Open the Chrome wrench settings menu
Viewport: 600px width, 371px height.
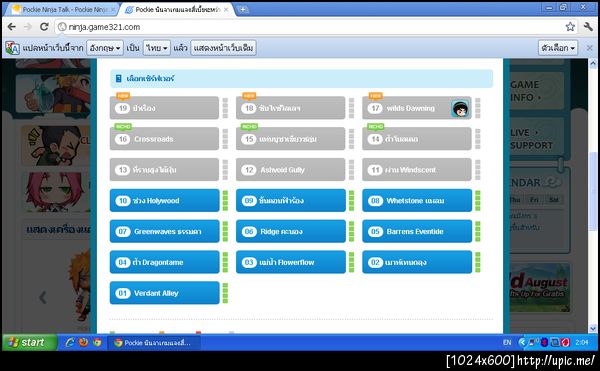(588, 26)
